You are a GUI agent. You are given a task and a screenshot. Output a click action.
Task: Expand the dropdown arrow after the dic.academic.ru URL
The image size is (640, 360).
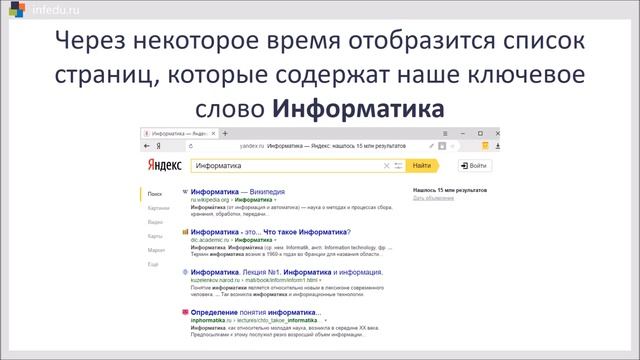click(275, 240)
